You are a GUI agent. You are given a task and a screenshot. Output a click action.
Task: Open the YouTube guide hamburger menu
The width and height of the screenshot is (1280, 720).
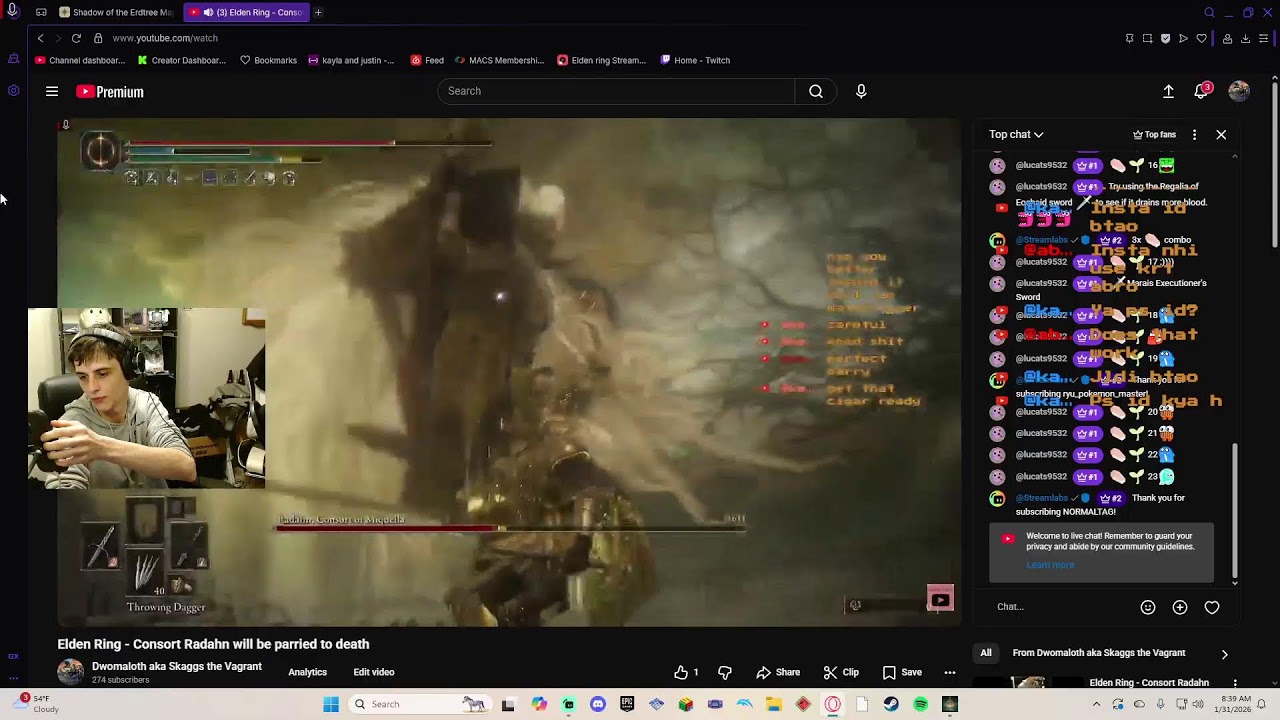click(52, 91)
